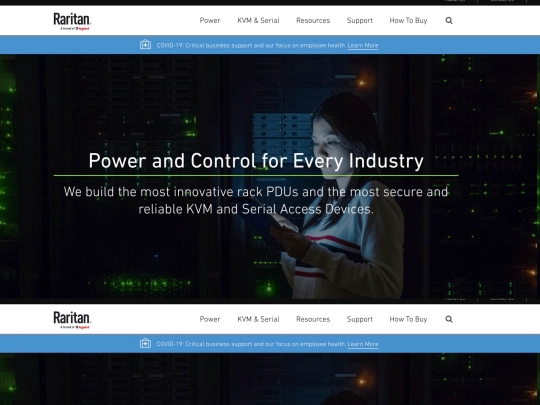Open How To Buy in the top header
This screenshot has width=540, height=405.
click(x=408, y=21)
